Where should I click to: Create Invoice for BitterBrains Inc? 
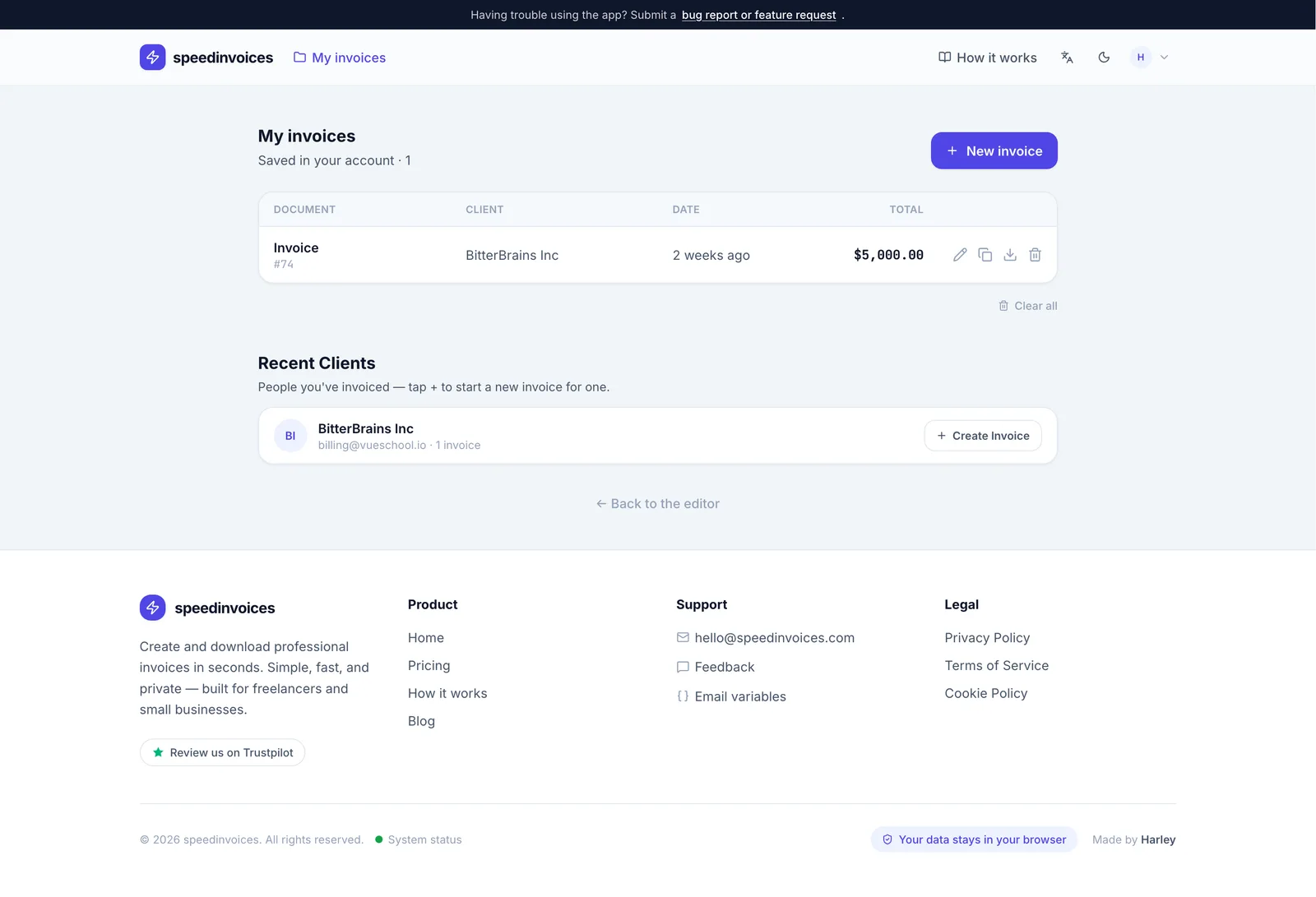(x=983, y=436)
